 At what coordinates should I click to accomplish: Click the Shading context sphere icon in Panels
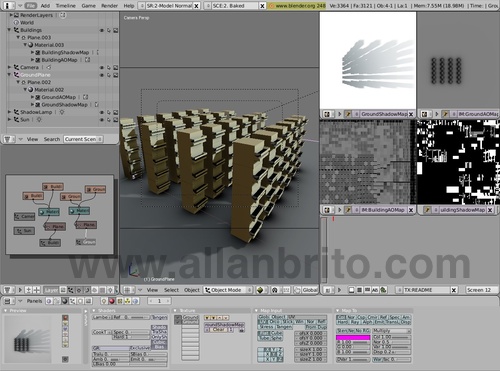pyautogui.click(x=64, y=301)
